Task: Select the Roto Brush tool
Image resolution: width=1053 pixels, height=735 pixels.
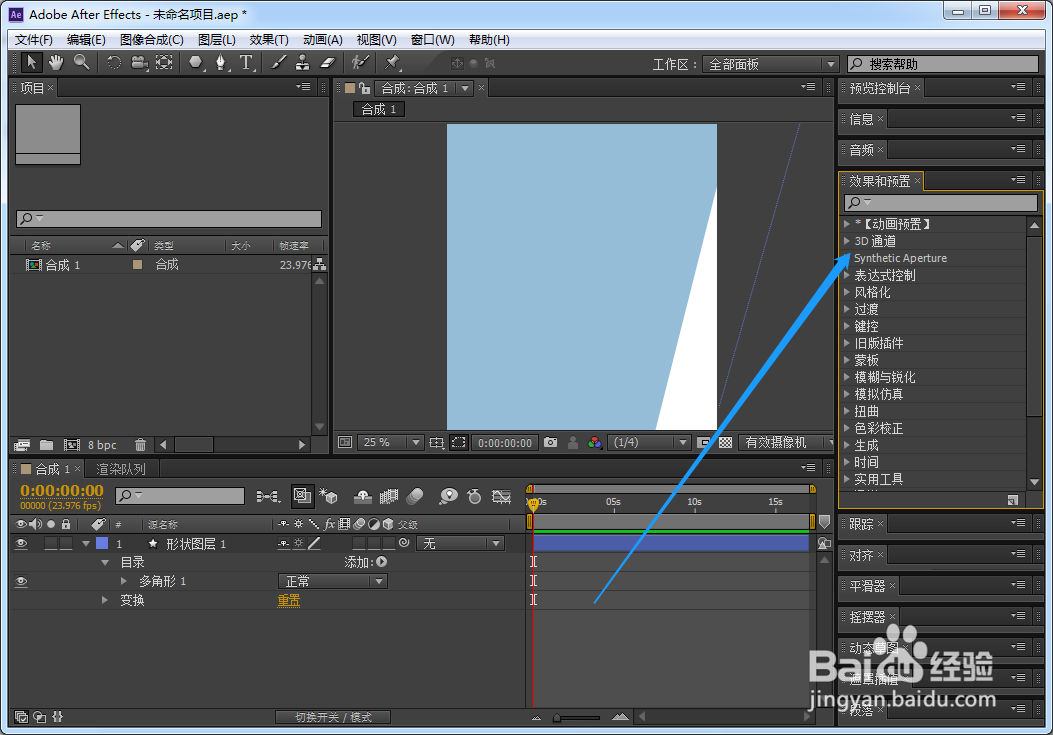Action: tap(360, 63)
